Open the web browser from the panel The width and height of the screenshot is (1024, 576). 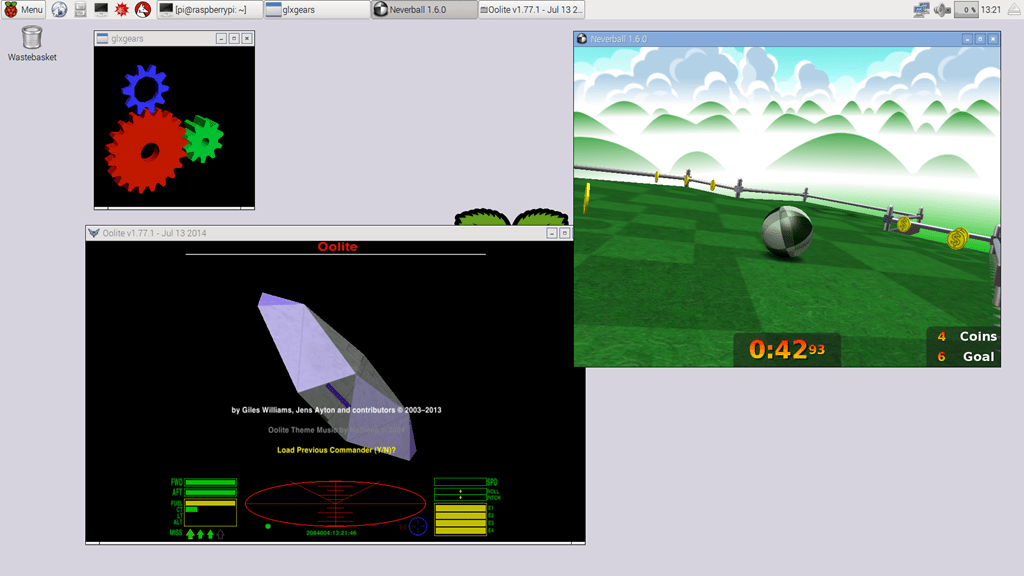pos(59,9)
